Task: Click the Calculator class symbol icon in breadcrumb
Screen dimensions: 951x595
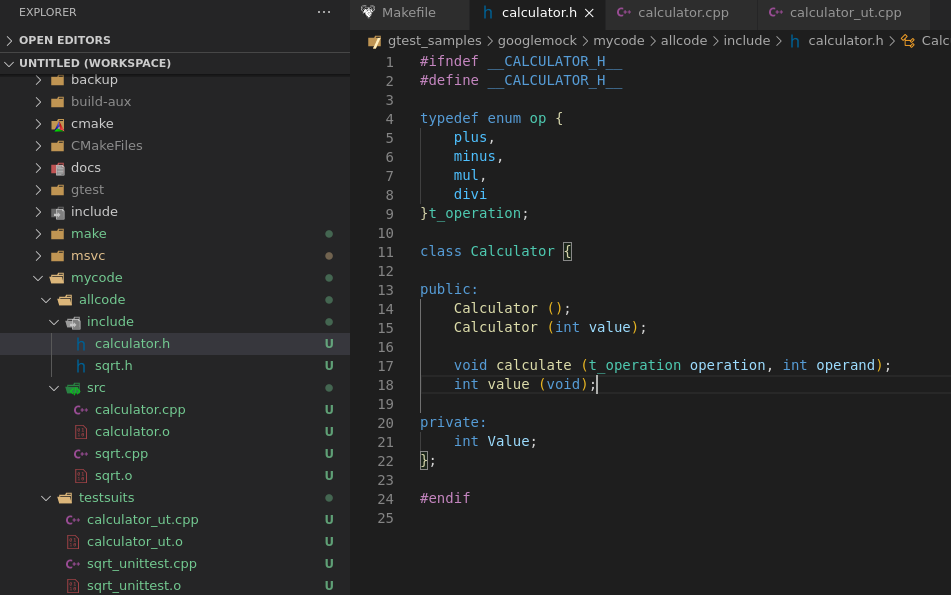Action: [906, 40]
